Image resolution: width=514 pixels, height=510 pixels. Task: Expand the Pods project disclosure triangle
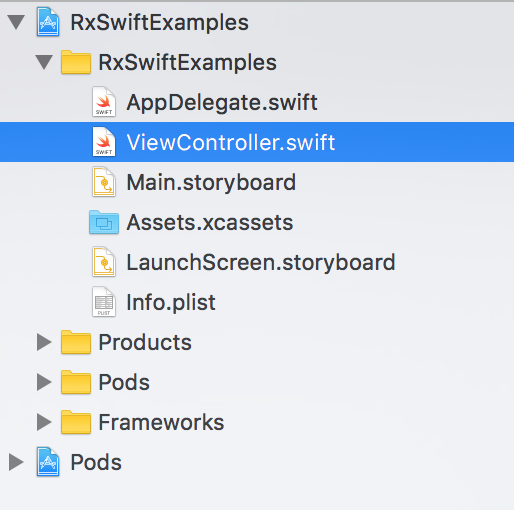(x=16, y=462)
